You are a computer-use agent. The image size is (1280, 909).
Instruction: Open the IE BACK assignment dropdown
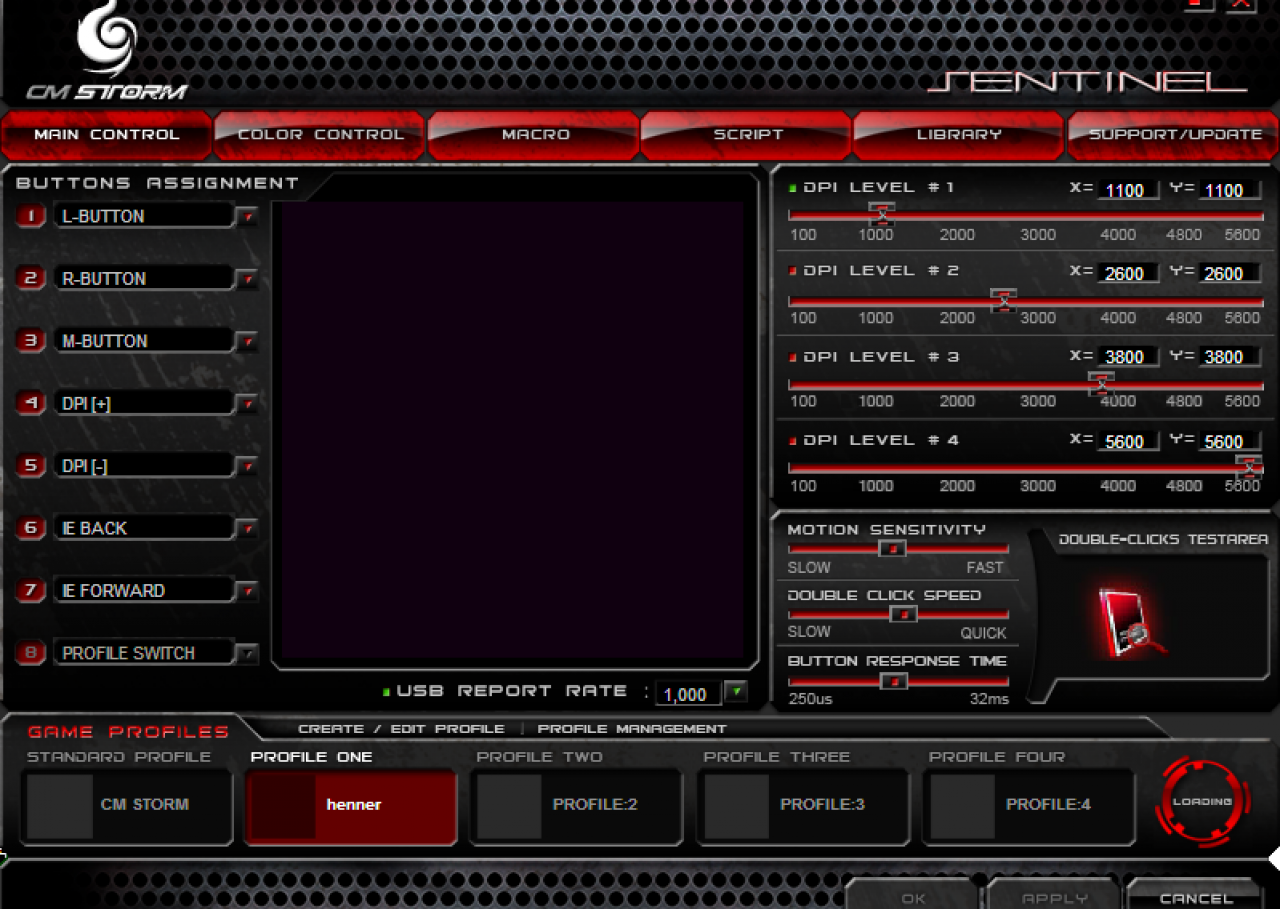tap(247, 528)
